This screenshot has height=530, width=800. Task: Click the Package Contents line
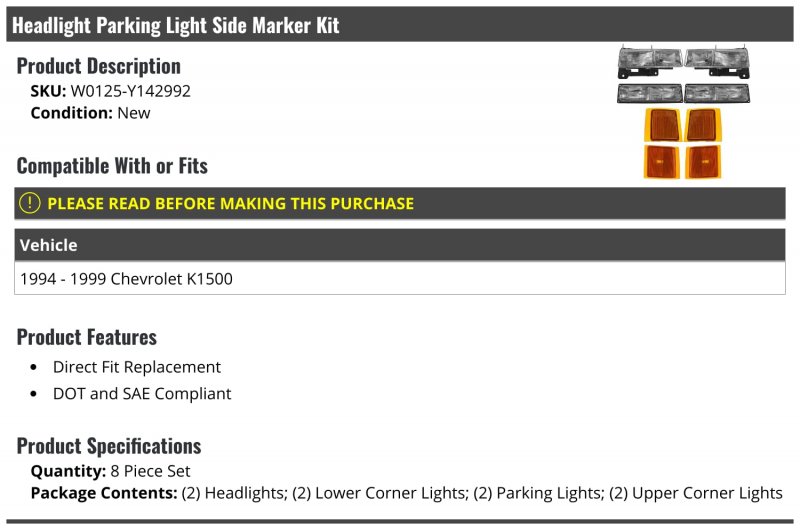click(406, 493)
